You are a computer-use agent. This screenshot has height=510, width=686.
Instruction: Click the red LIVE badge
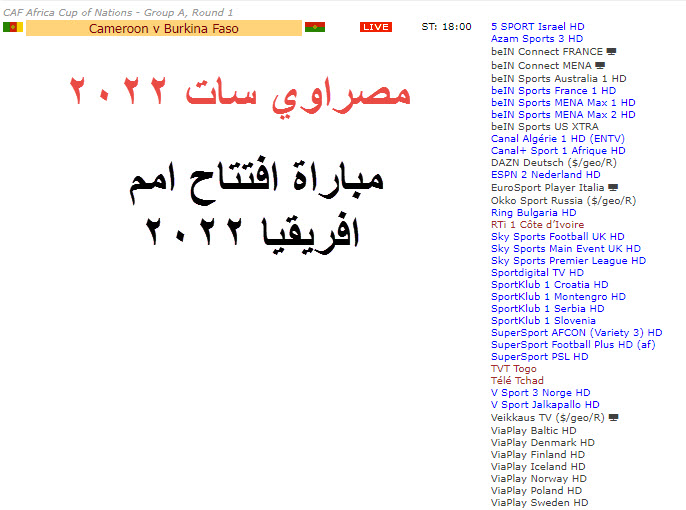pyautogui.click(x=376, y=27)
